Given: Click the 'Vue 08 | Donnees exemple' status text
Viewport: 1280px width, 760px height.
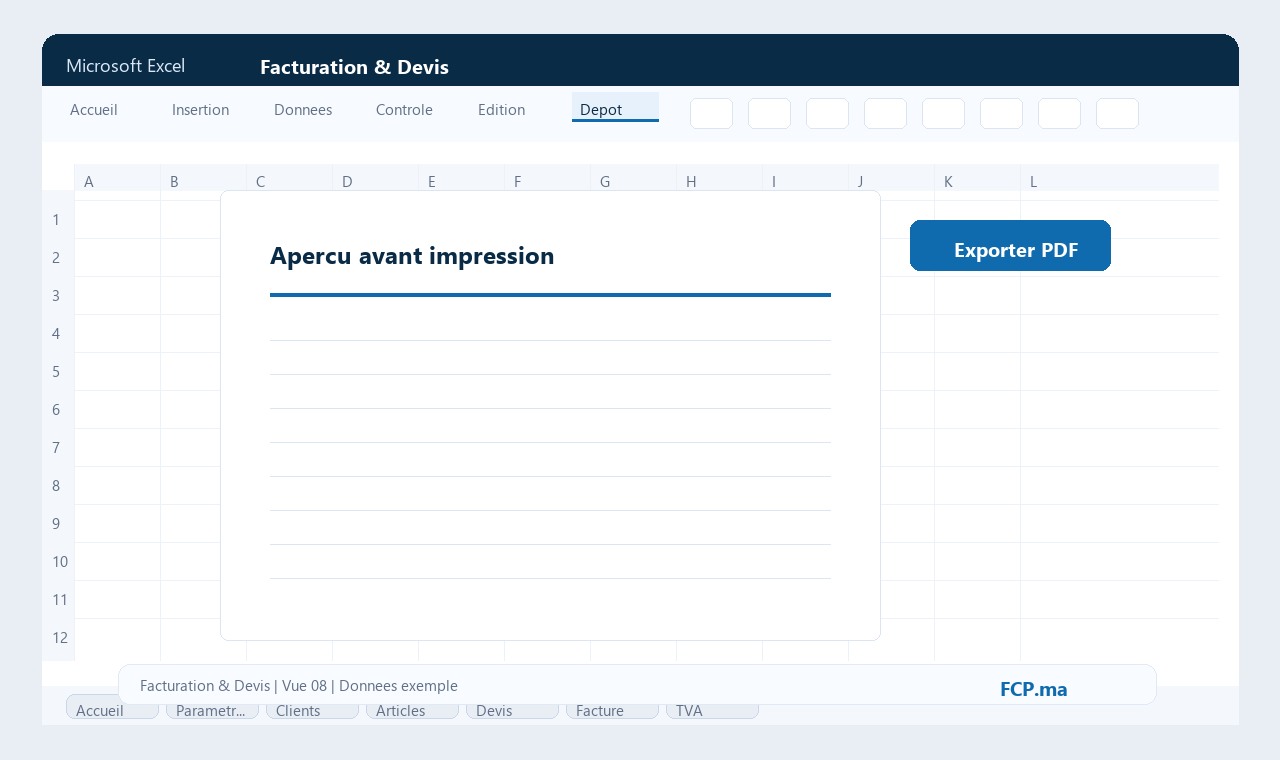Looking at the screenshot, I should tap(370, 686).
